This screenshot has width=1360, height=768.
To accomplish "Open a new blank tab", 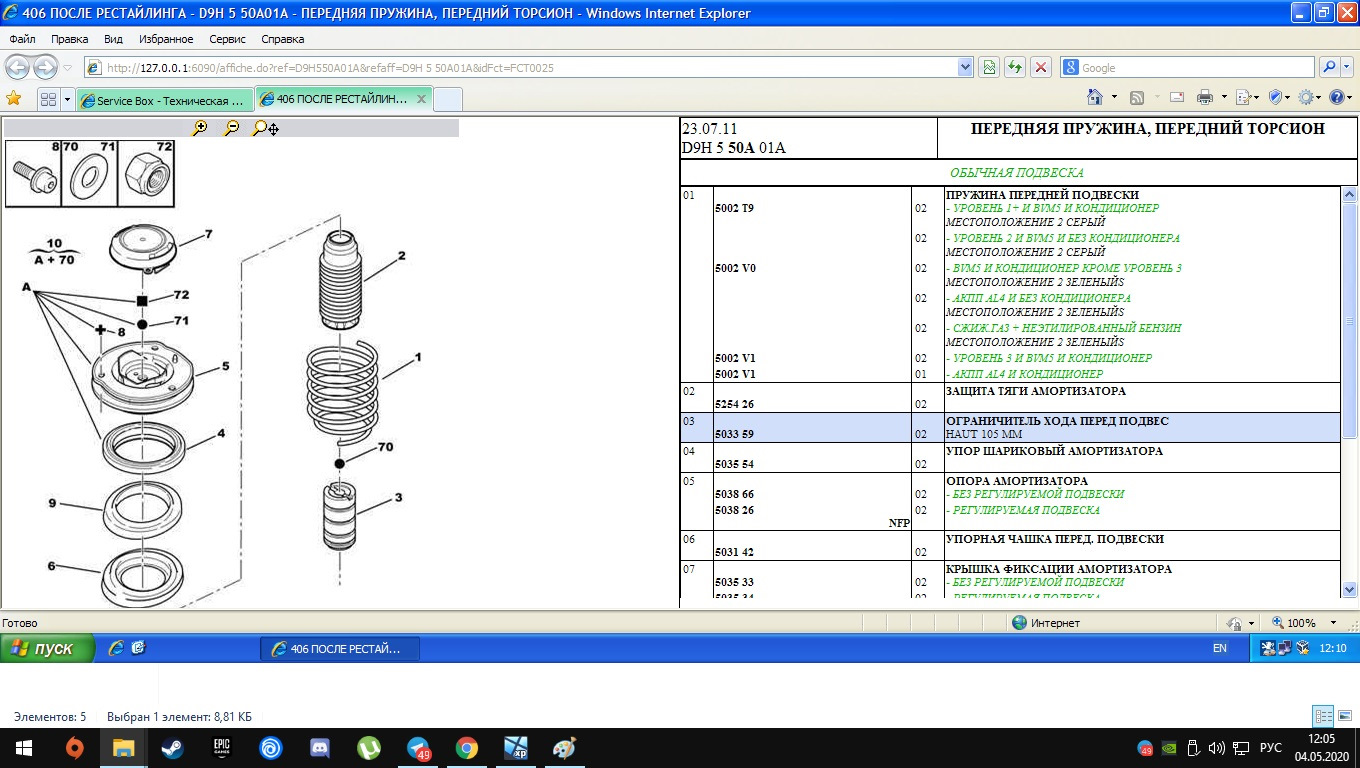I will pyautogui.click(x=448, y=100).
